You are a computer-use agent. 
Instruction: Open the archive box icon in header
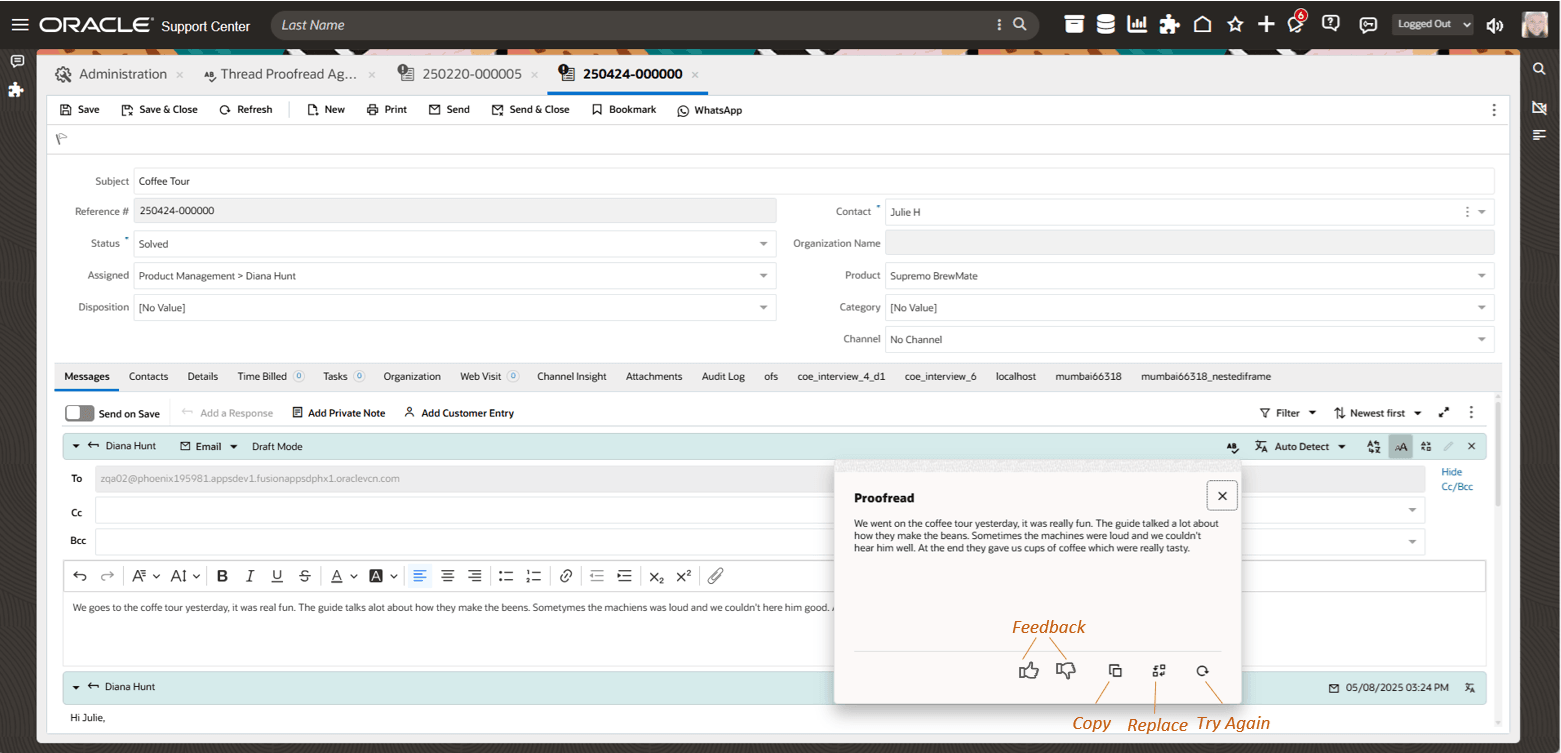(1074, 24)
